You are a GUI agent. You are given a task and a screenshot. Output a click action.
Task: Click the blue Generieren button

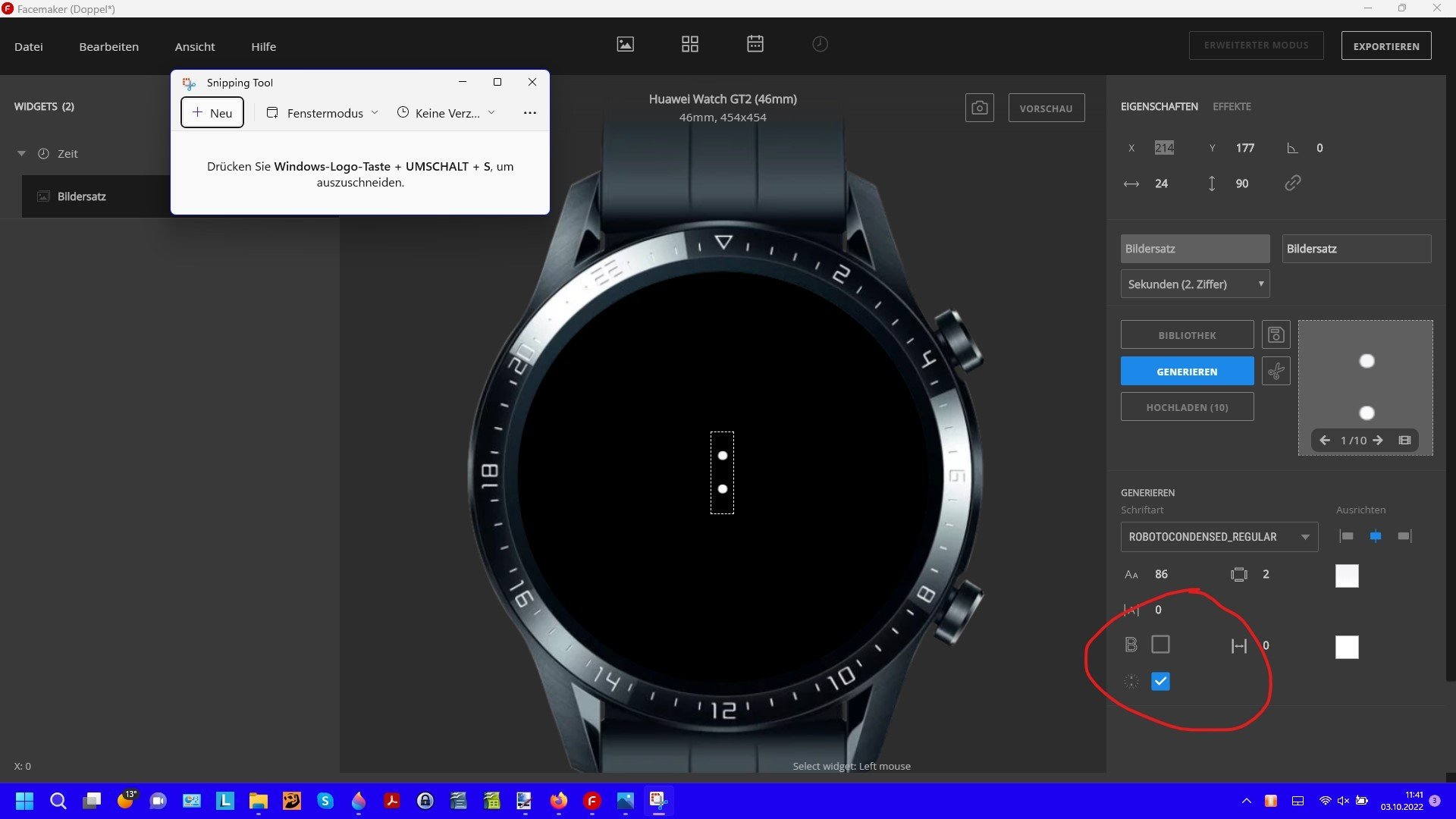click(x=1186, y=372)
